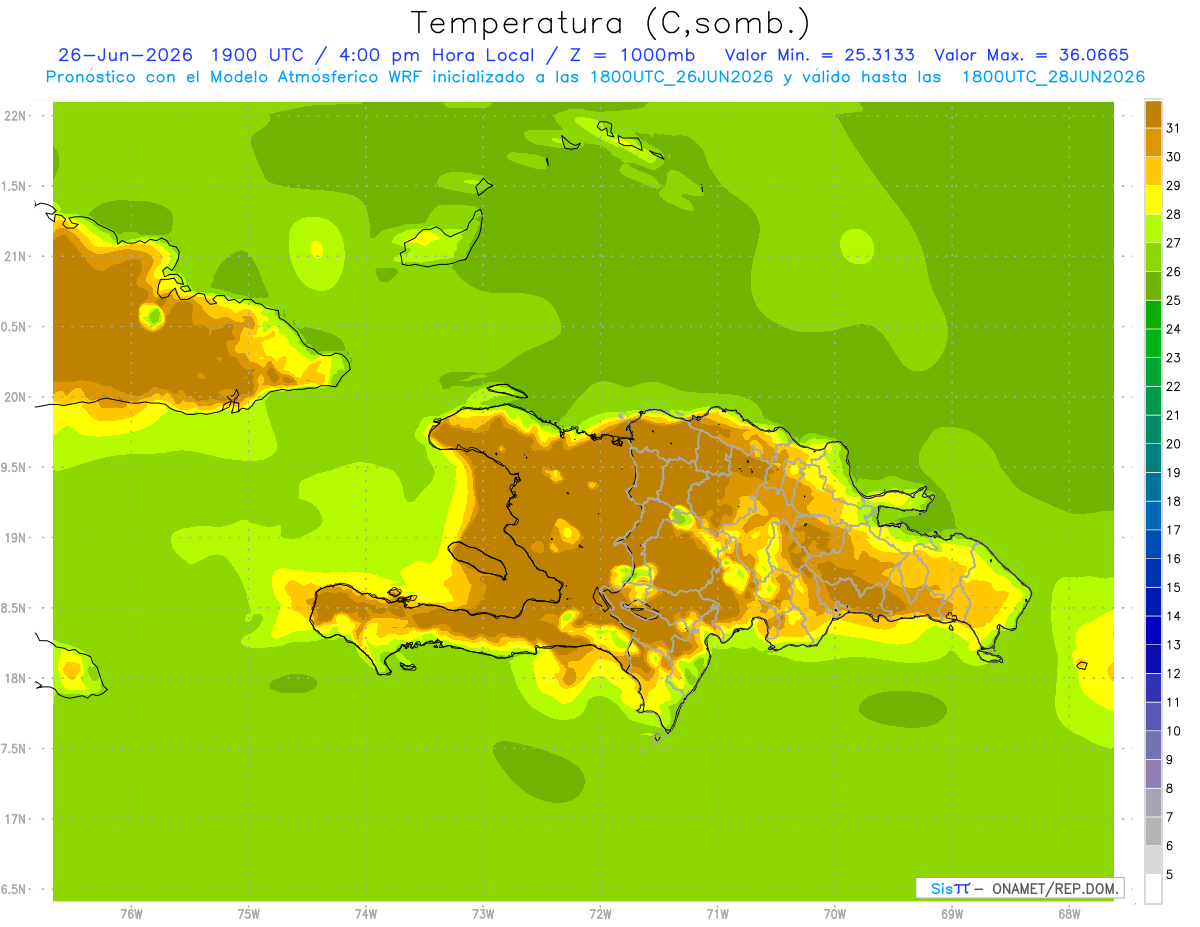Click the "Valor Max. = 36.0665" readout

click(1031, 55)
